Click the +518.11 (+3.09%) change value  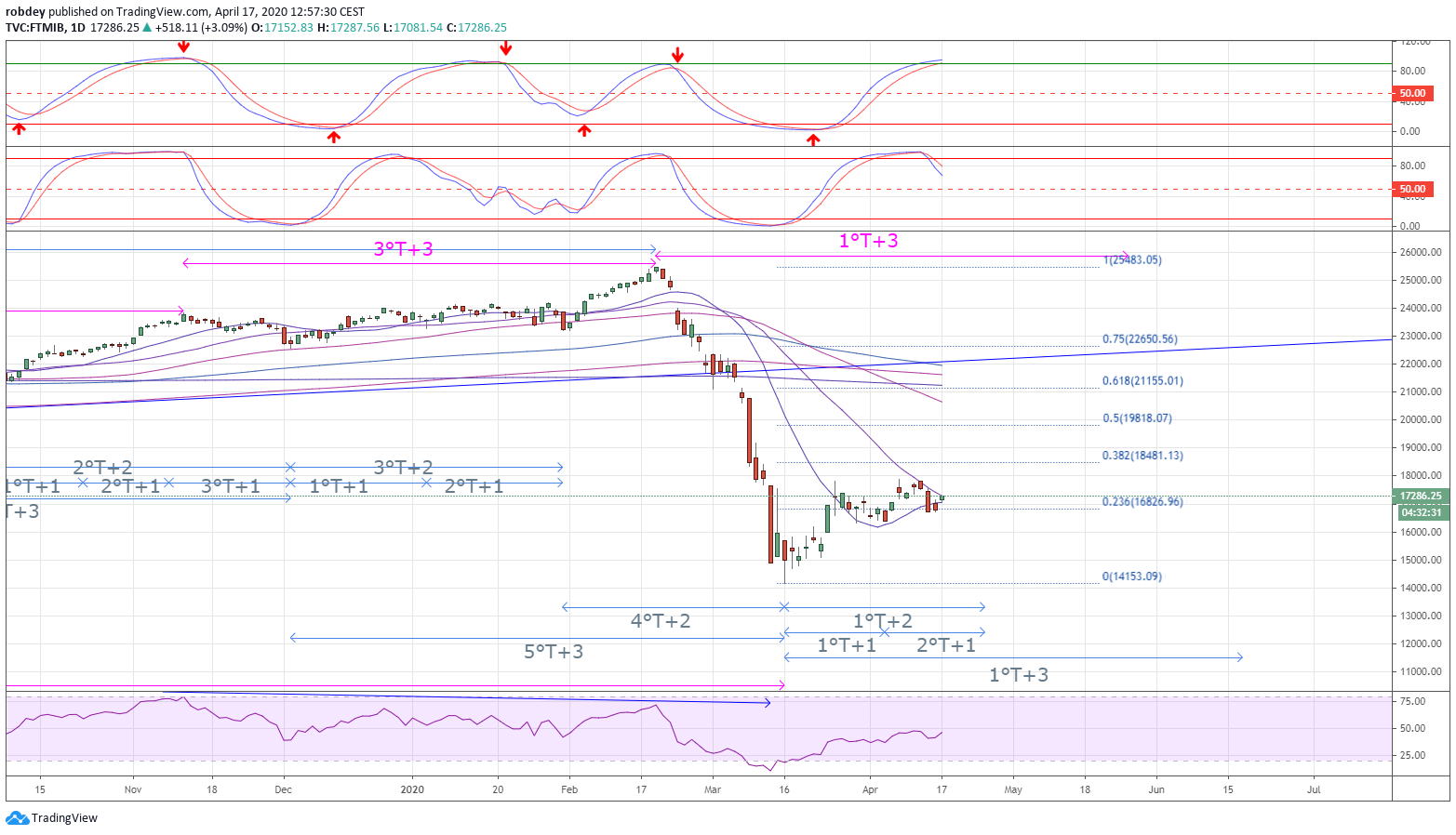coord(201,28)
